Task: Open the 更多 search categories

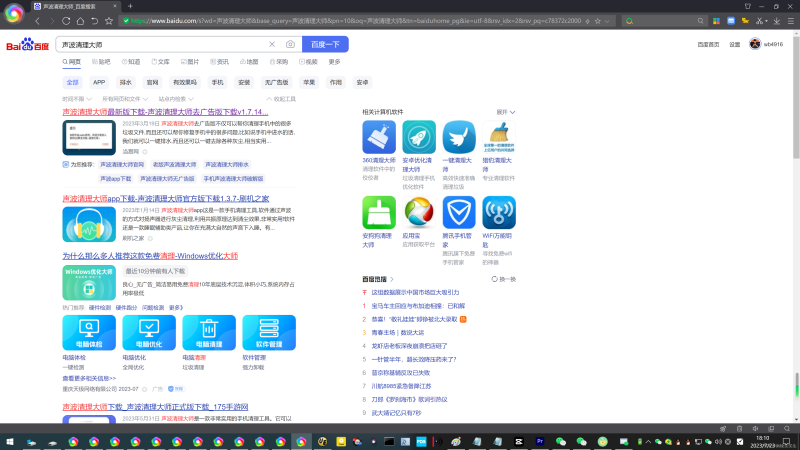Action: coord(334,62)
